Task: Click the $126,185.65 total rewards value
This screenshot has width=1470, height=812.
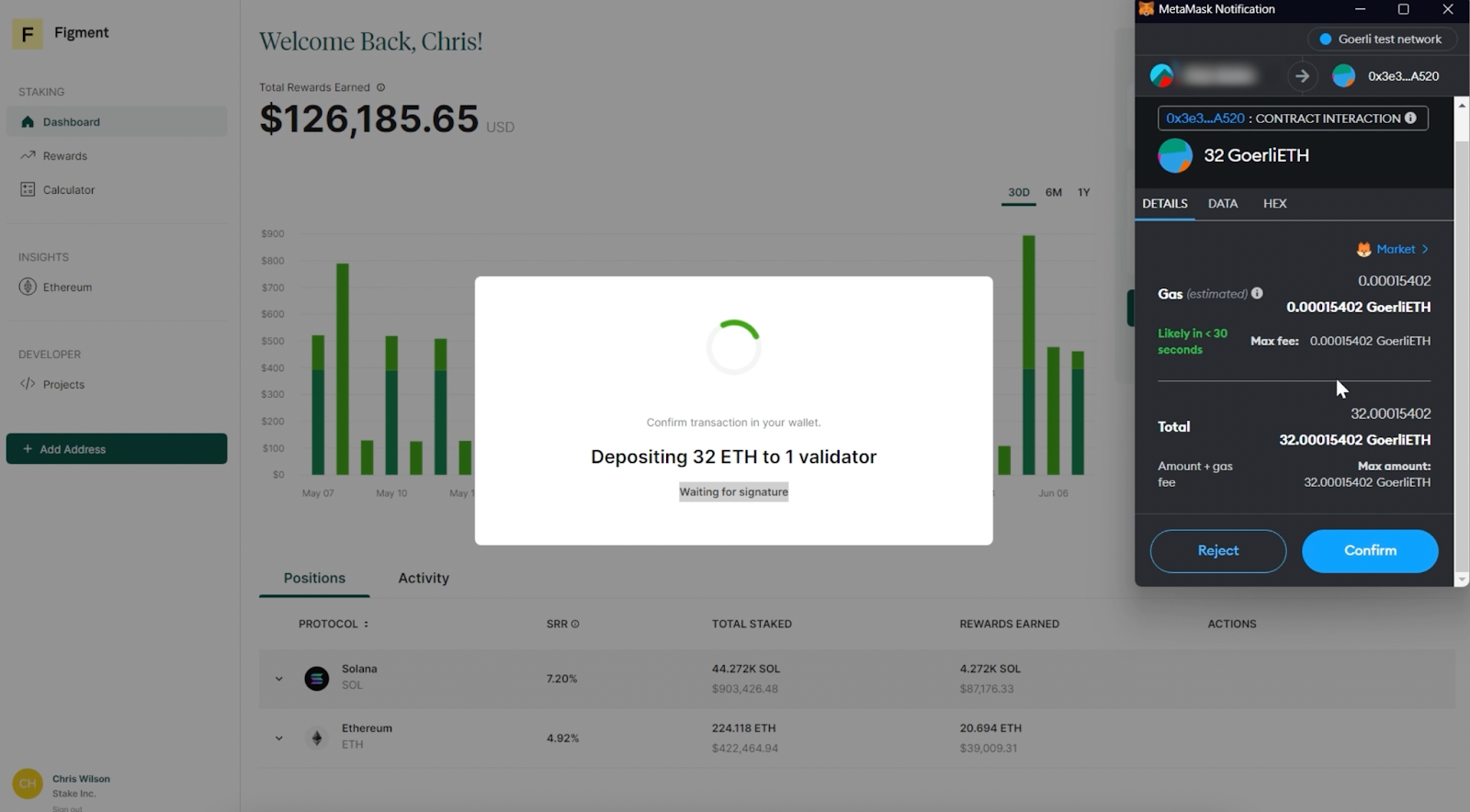Action: tap(369, 118)
